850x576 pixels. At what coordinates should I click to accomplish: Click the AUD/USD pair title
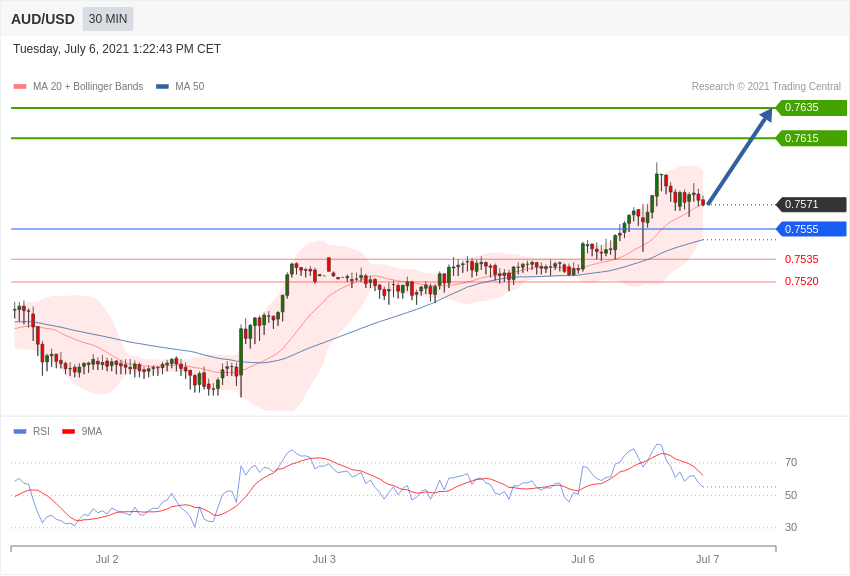[x=43, y=19]
